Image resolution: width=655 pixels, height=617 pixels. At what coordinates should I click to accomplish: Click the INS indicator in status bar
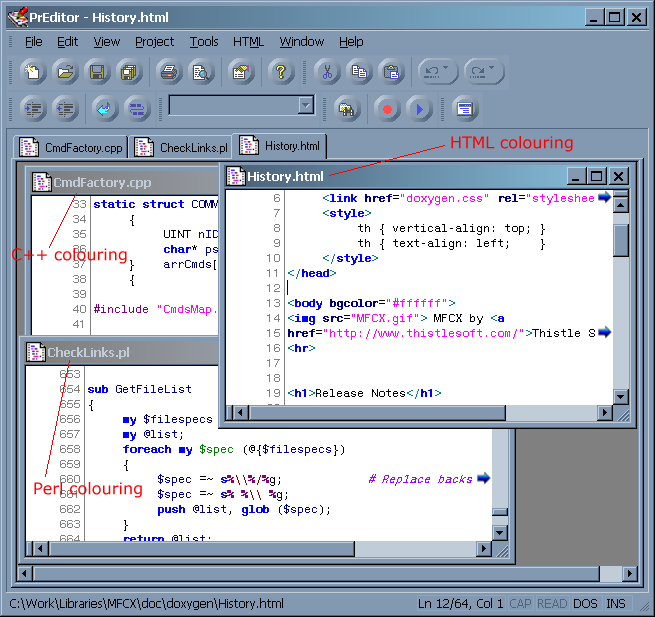coord(616,603)
